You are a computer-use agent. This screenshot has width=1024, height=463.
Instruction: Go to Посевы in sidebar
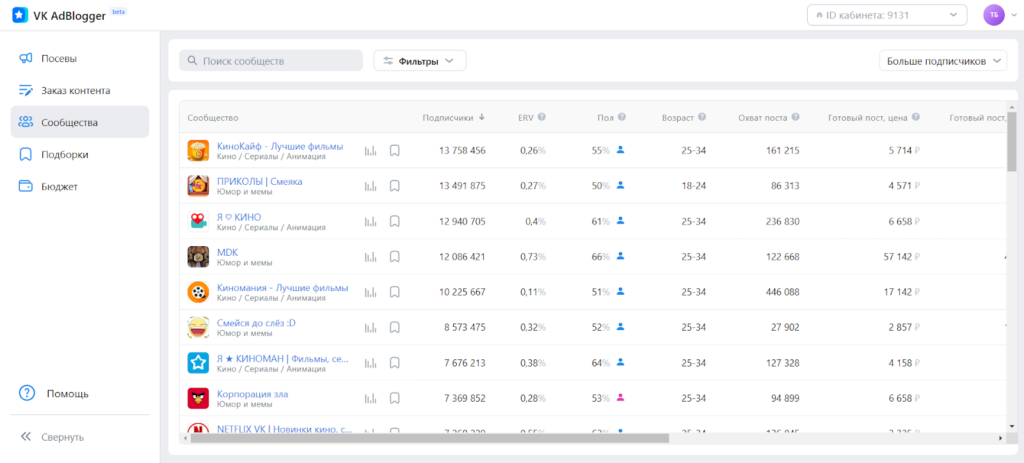[x=58, y=58]
